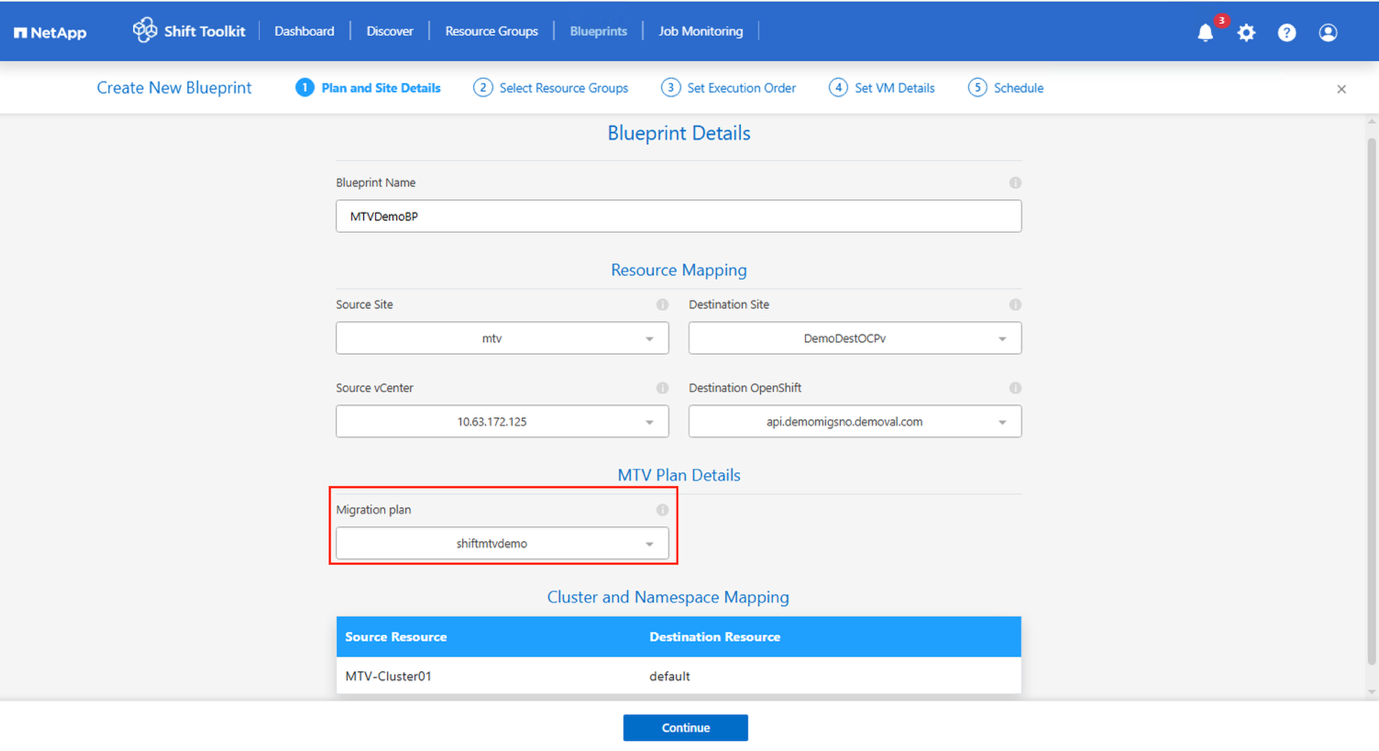1379x751 pixels.
Task: Click the Blueprint Name input field
Action: (x=678, y=216)
